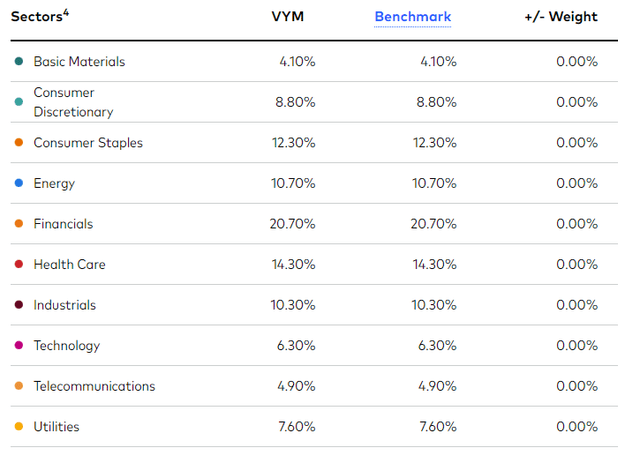Select the Financials sector row label
Screen dimensions: 640x463
tap(63, 224)
